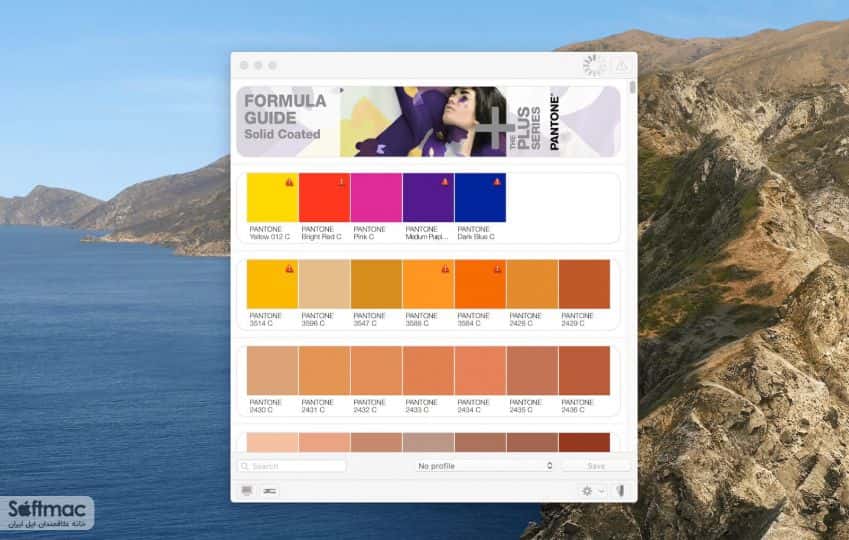The image size is (849, 540).
Task: Click the 'PANTONE 3564 C' label text
Action: (473, 320)
